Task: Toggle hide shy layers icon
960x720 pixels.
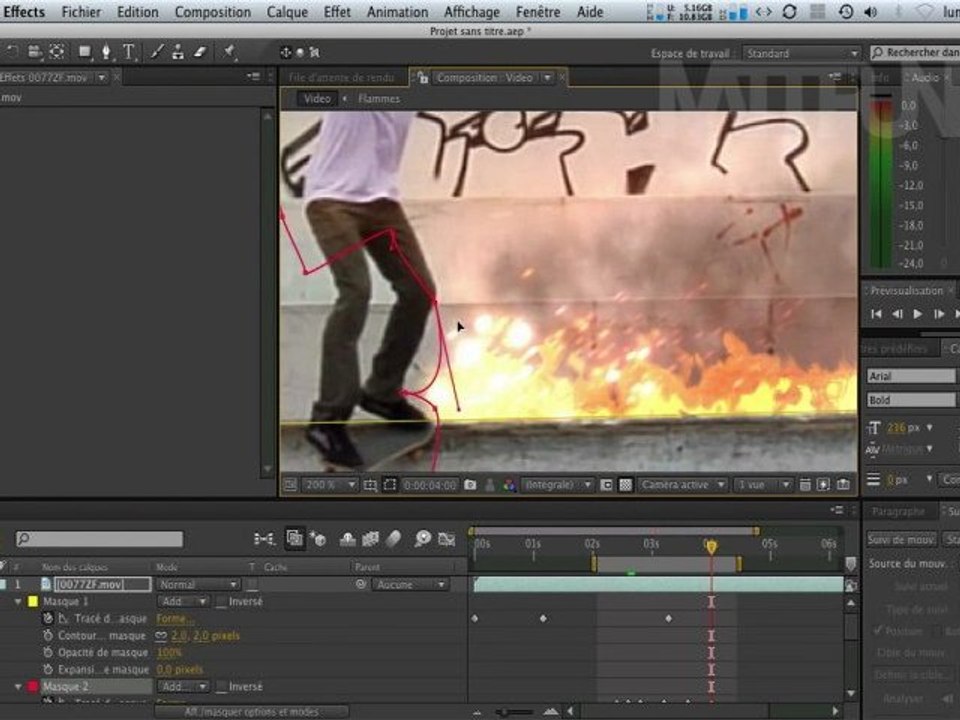Action: pos(347,539)
